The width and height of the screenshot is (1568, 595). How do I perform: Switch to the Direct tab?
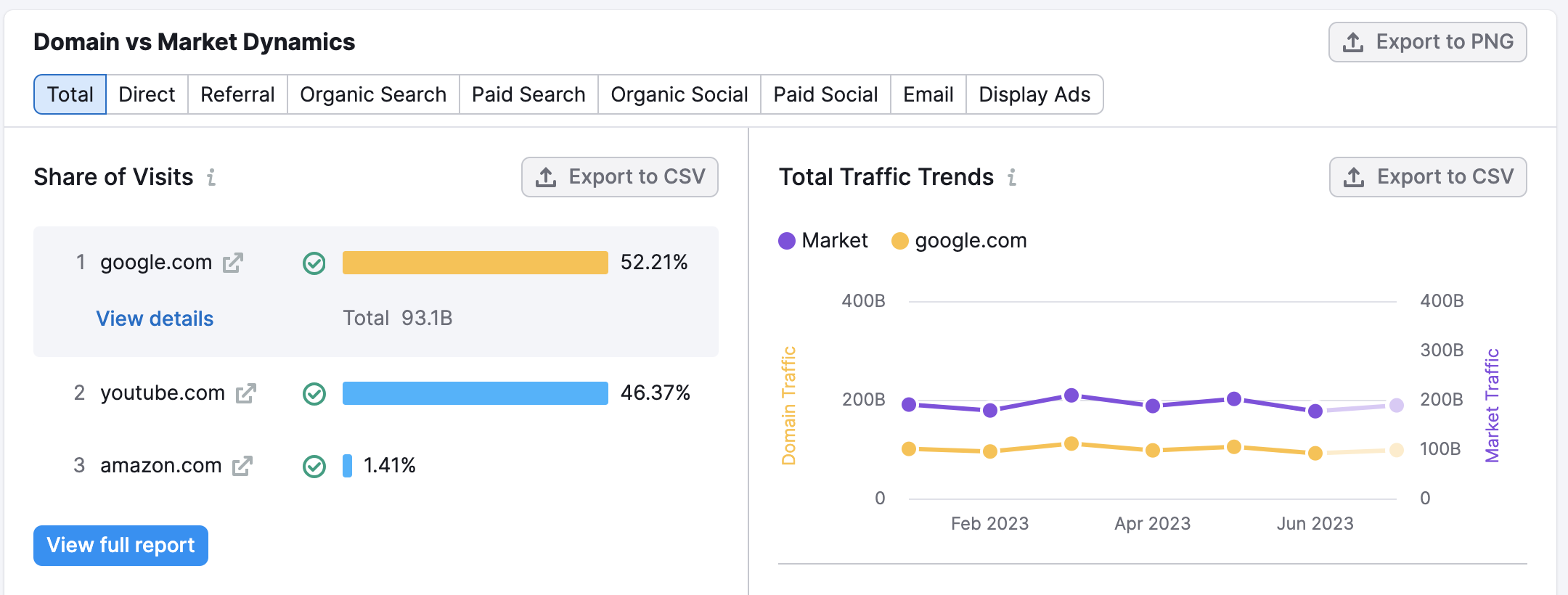click(147, 94)
